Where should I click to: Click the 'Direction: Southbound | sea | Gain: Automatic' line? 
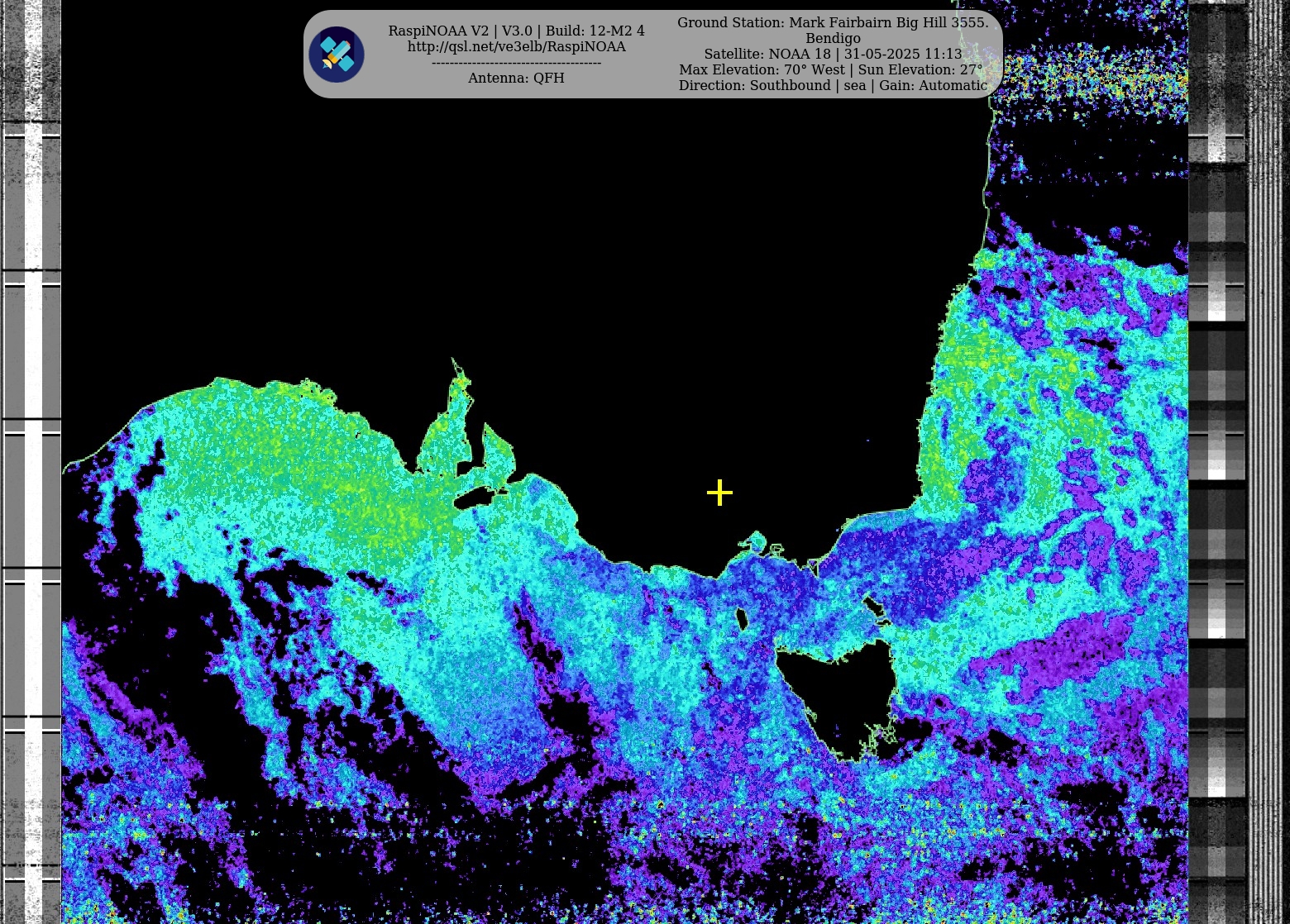click(833, 86)
